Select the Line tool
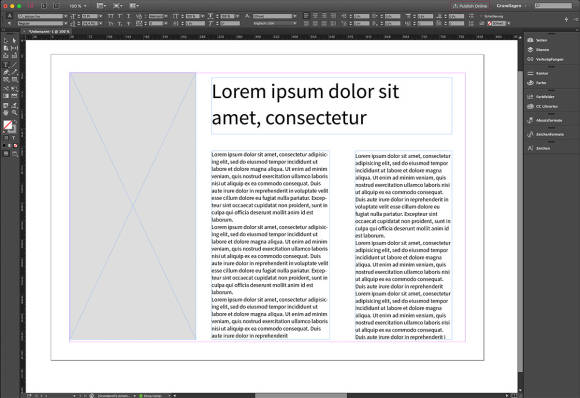Viewport: 580px width, 398px height. pos(14,65)
